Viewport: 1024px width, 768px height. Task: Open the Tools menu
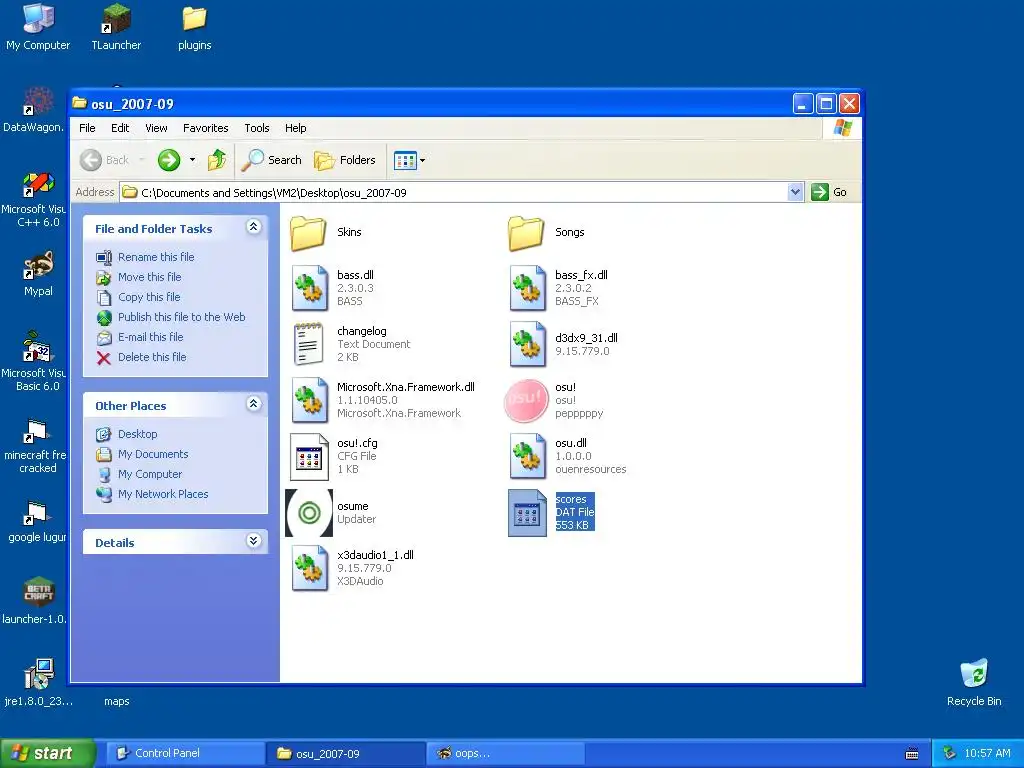click(257, 128)
